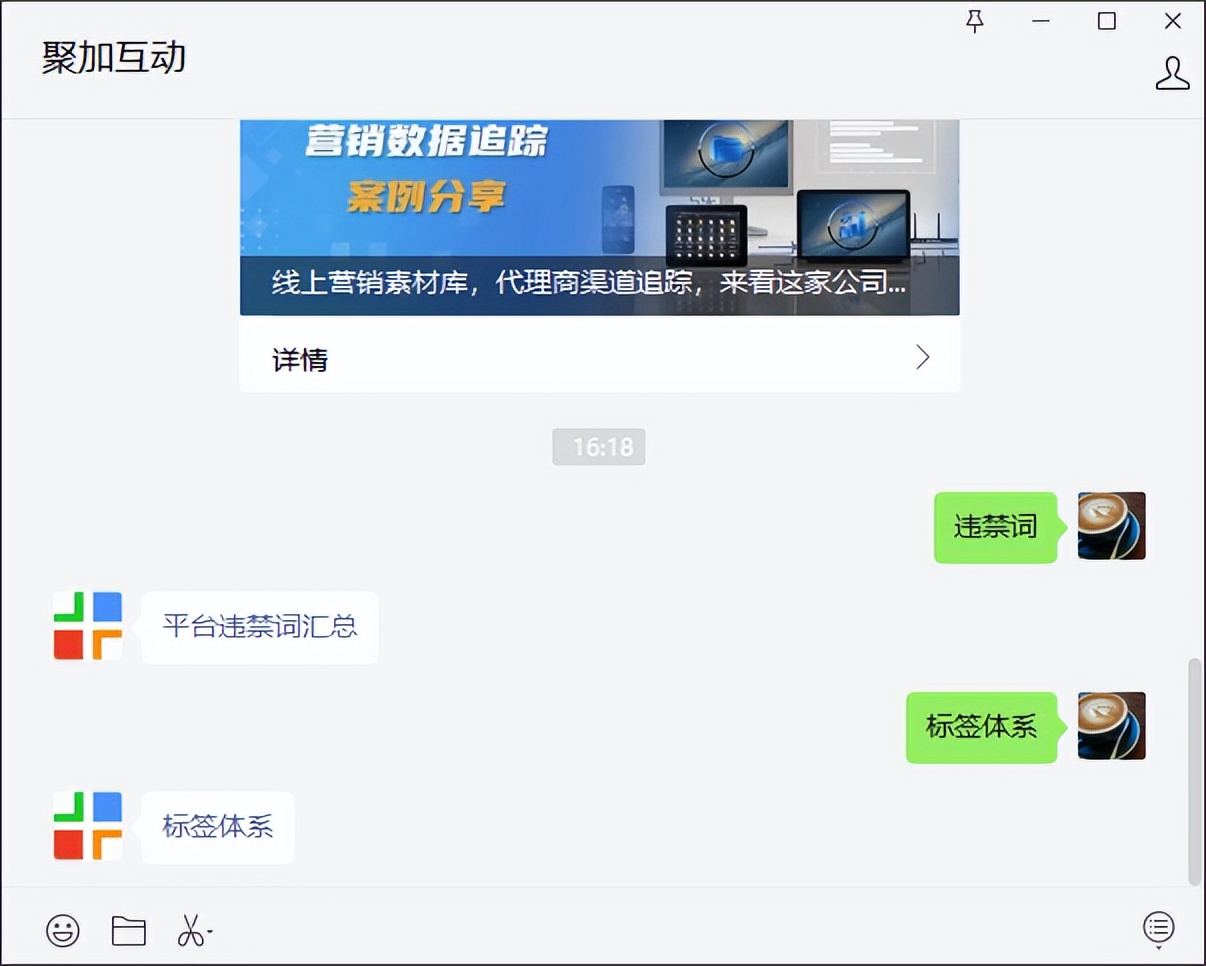Screen dimensions: 1206x966
Task: Expand the article with the 详情 chevron arrow
Action: (x=921, y=357)
